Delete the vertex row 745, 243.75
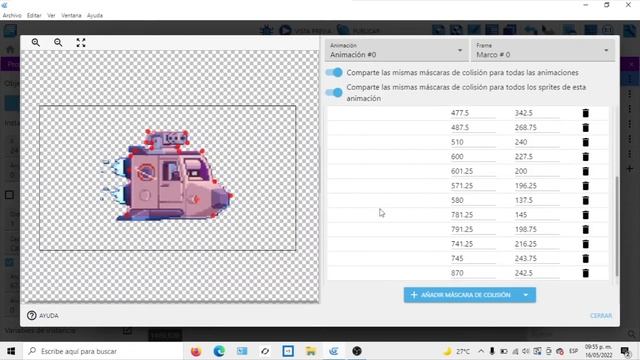 point(585,258)
